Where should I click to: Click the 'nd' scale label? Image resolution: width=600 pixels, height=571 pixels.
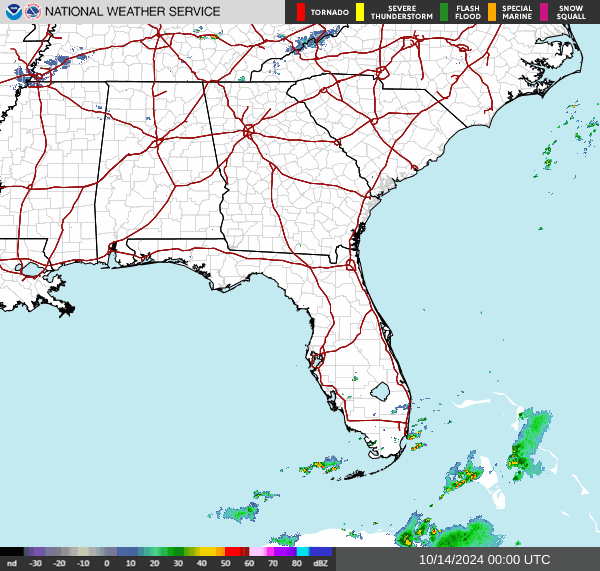[12, 563]
